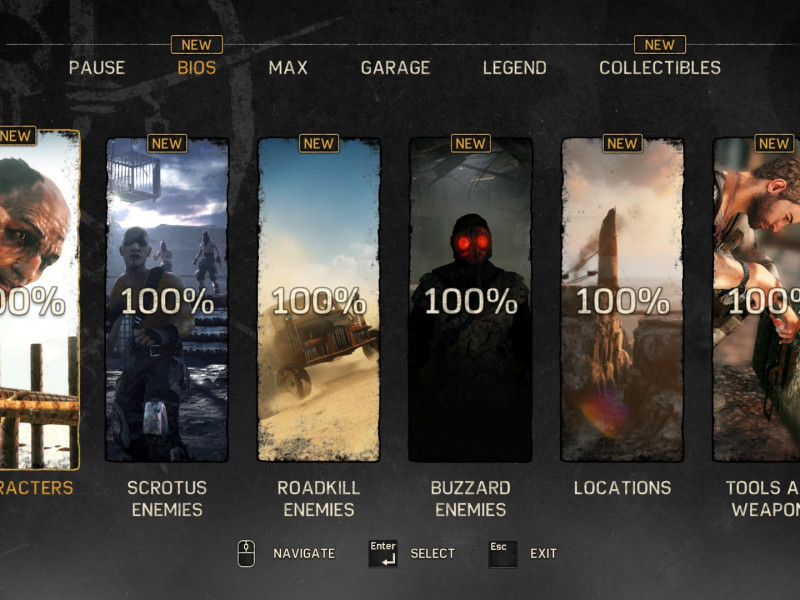Click the EXIT label
The width and height of the screenshot is (800, 600).
point(543,554)
